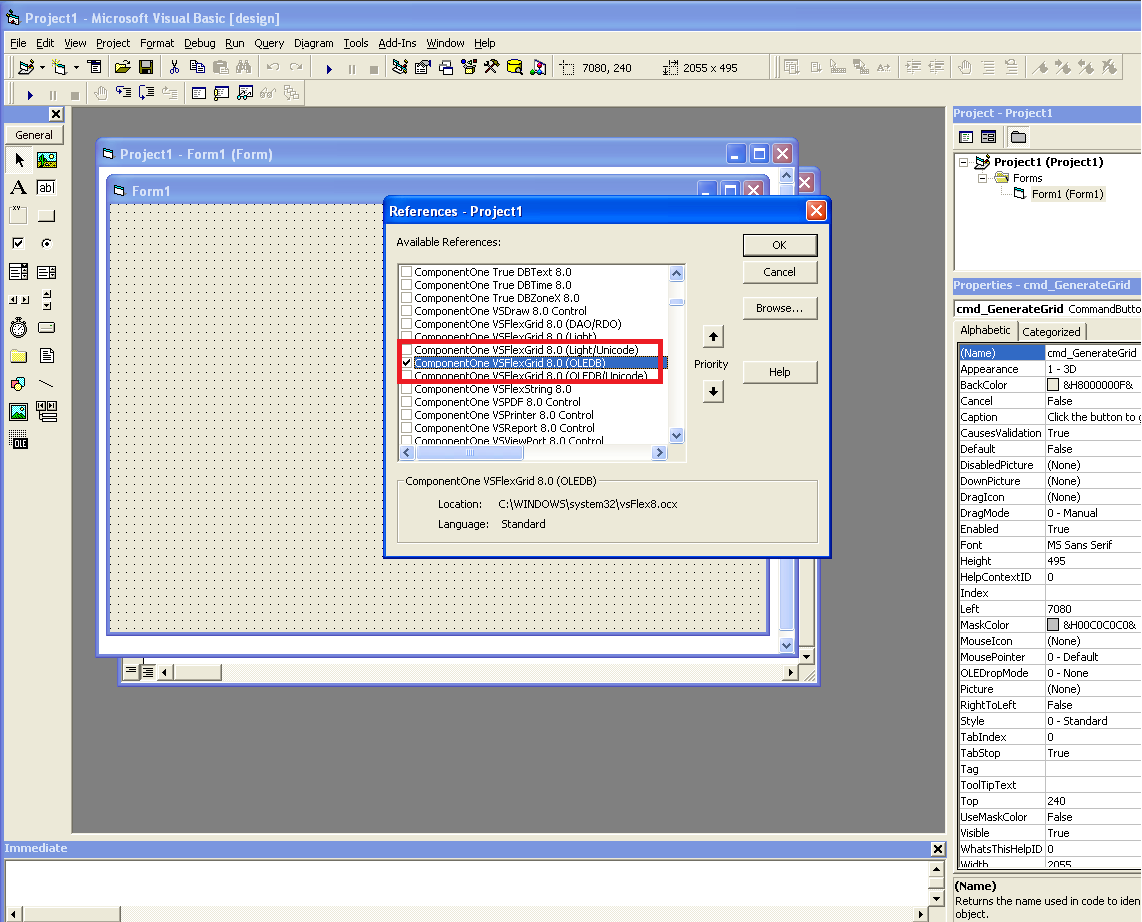Open the Project menu

tap(113, 43)
